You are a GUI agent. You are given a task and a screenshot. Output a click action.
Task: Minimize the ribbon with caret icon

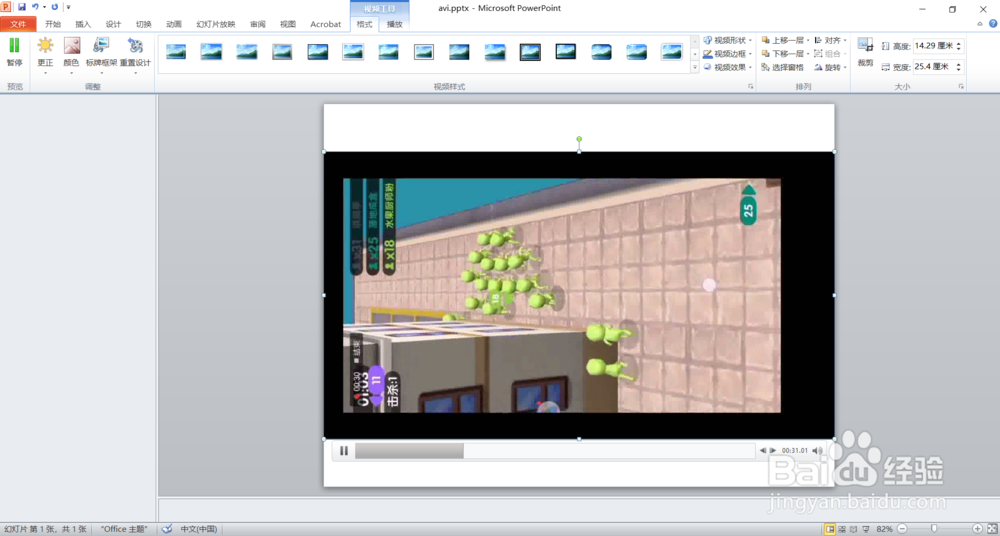click(980, 24)
